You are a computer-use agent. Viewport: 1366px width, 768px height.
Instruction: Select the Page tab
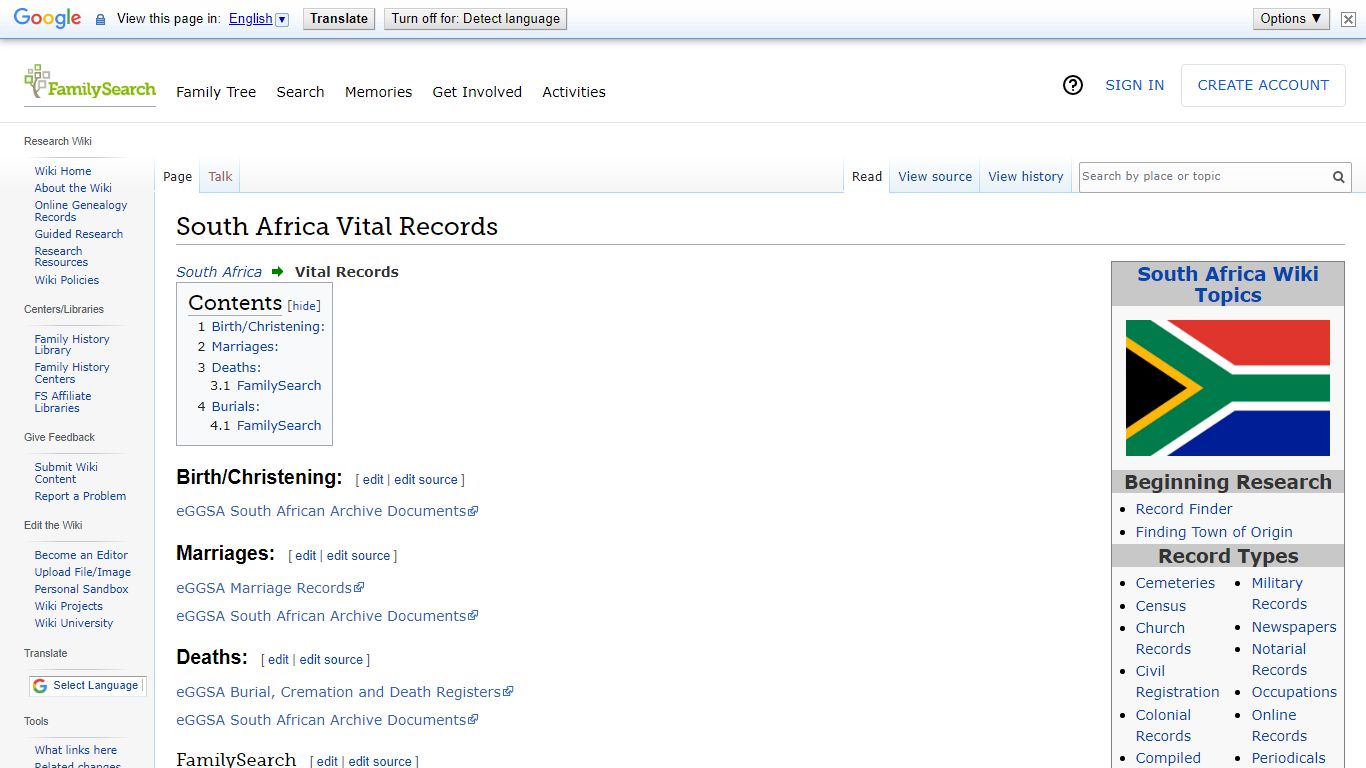pos(177,177)
